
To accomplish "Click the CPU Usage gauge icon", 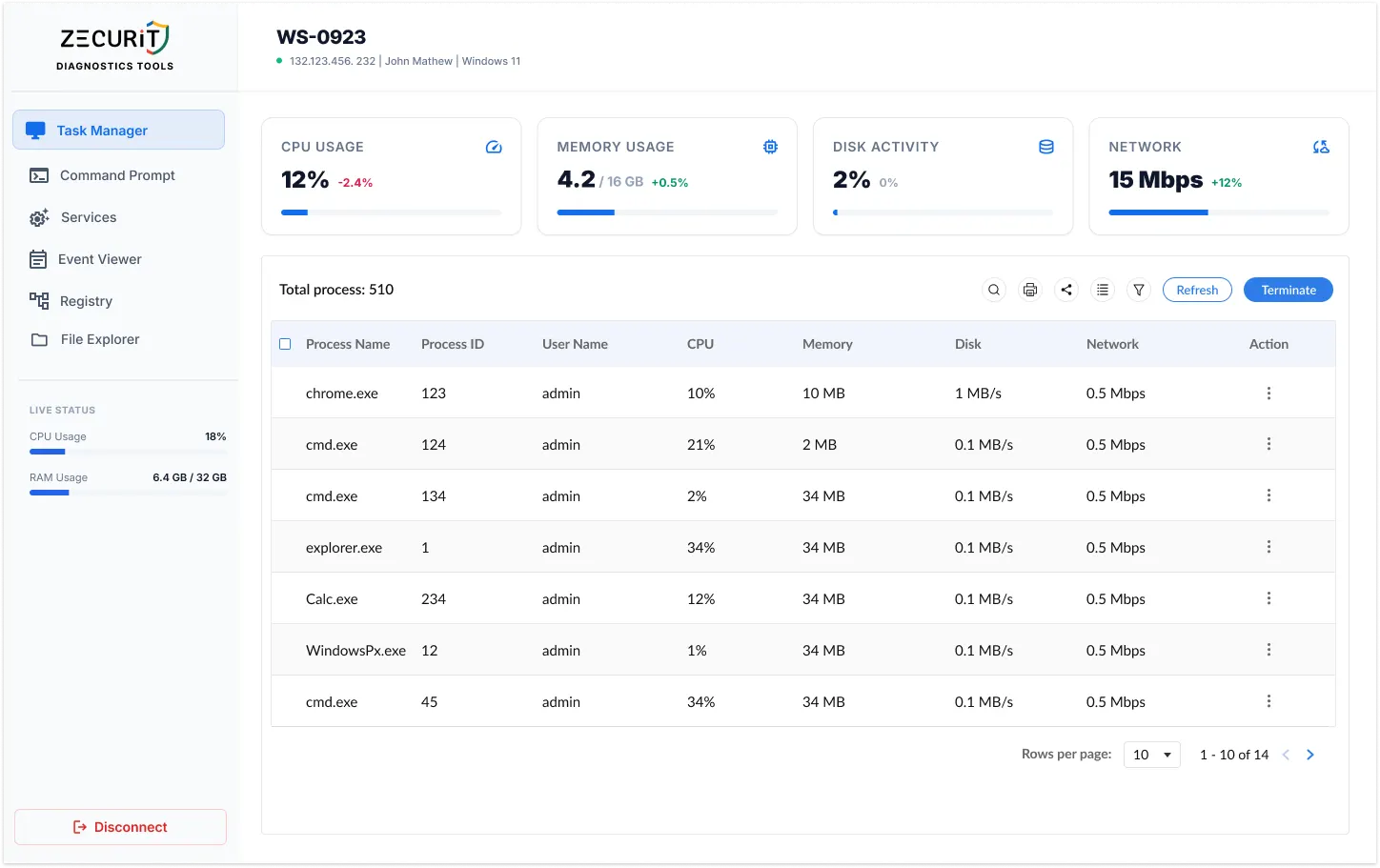I will (x=494, y=147).
